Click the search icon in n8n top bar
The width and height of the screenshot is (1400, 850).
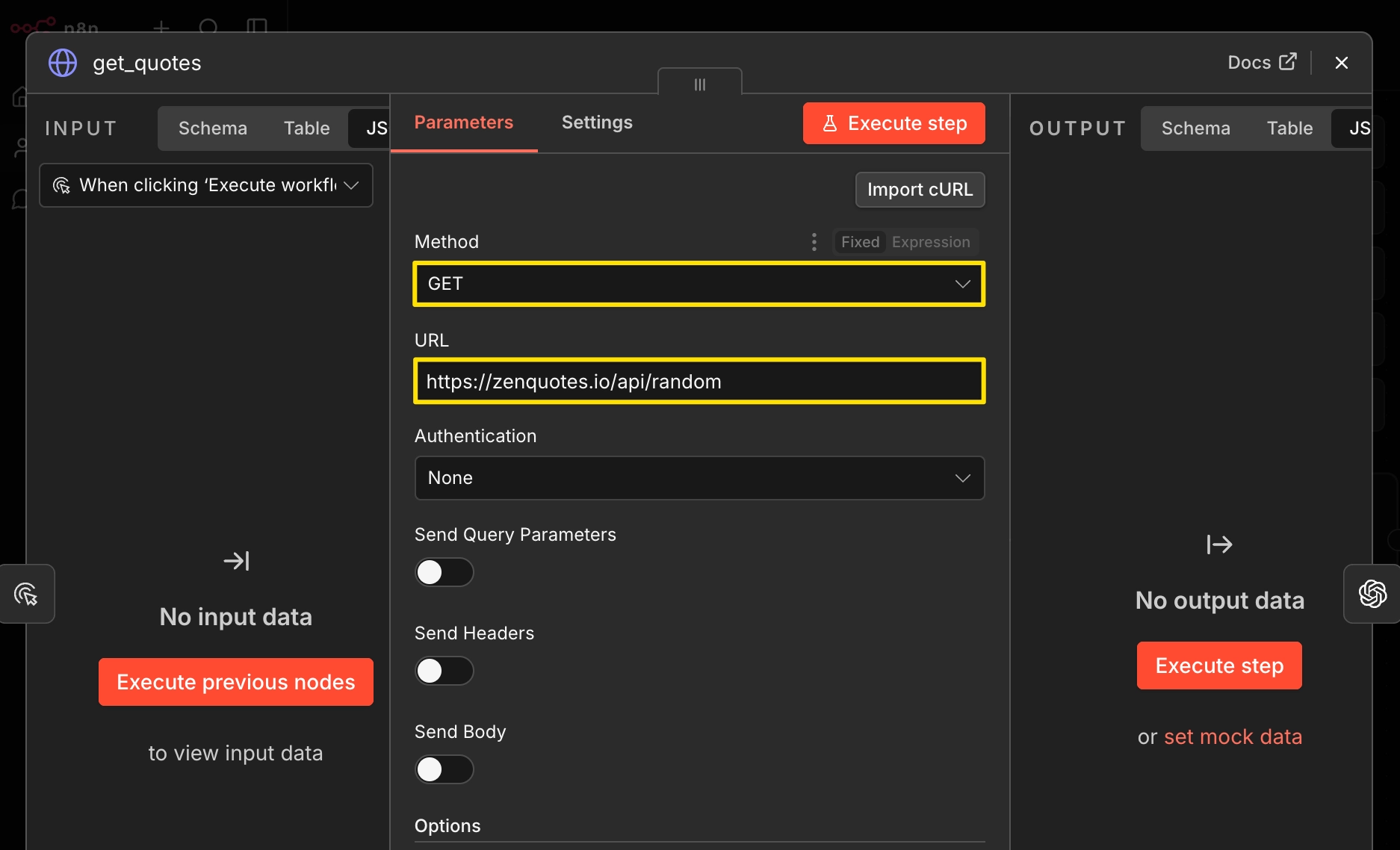208,27
